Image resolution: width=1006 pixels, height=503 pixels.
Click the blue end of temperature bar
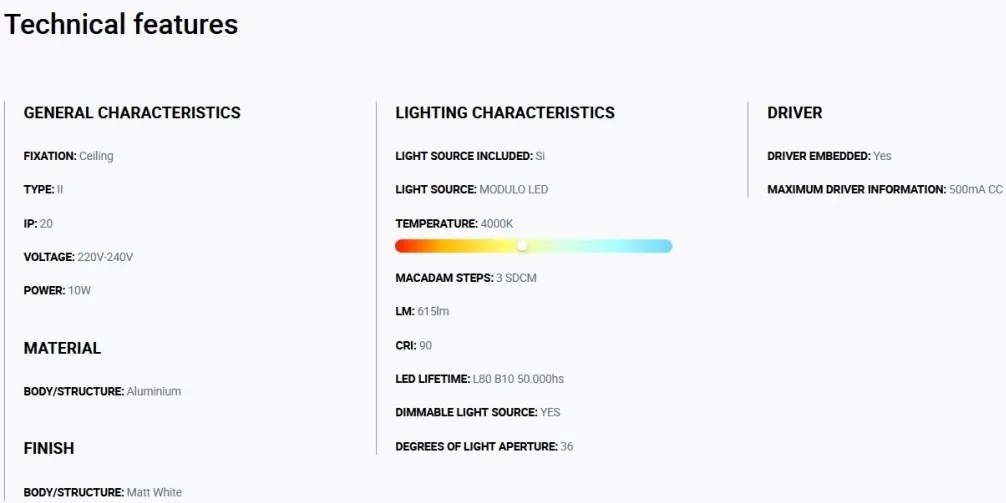tap(664, 246)
